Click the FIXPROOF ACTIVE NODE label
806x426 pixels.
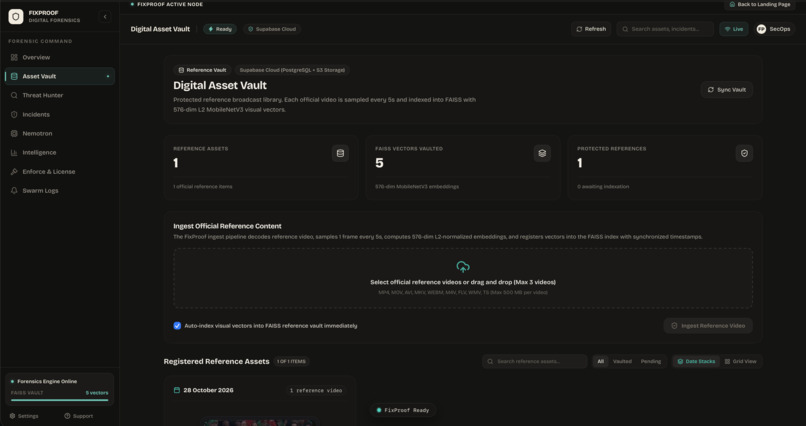[170, 4]
